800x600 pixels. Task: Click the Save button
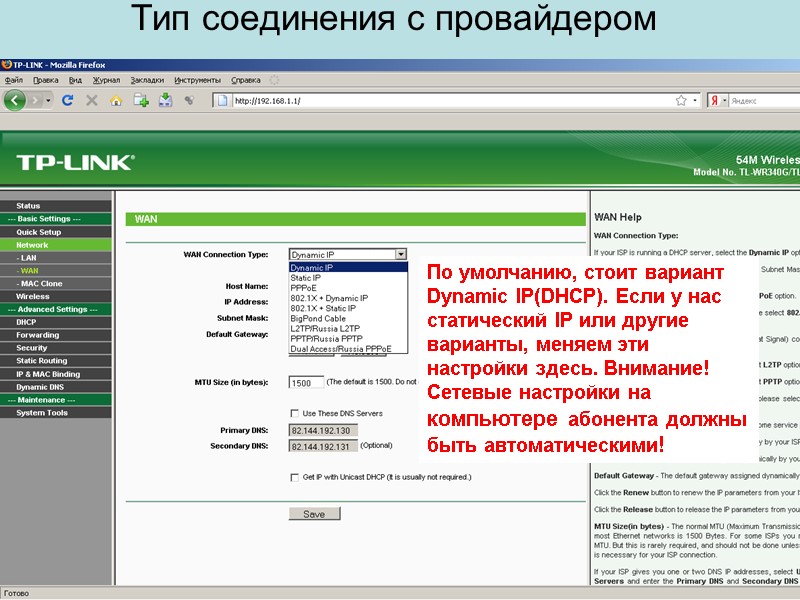click(x=314, y=513)
